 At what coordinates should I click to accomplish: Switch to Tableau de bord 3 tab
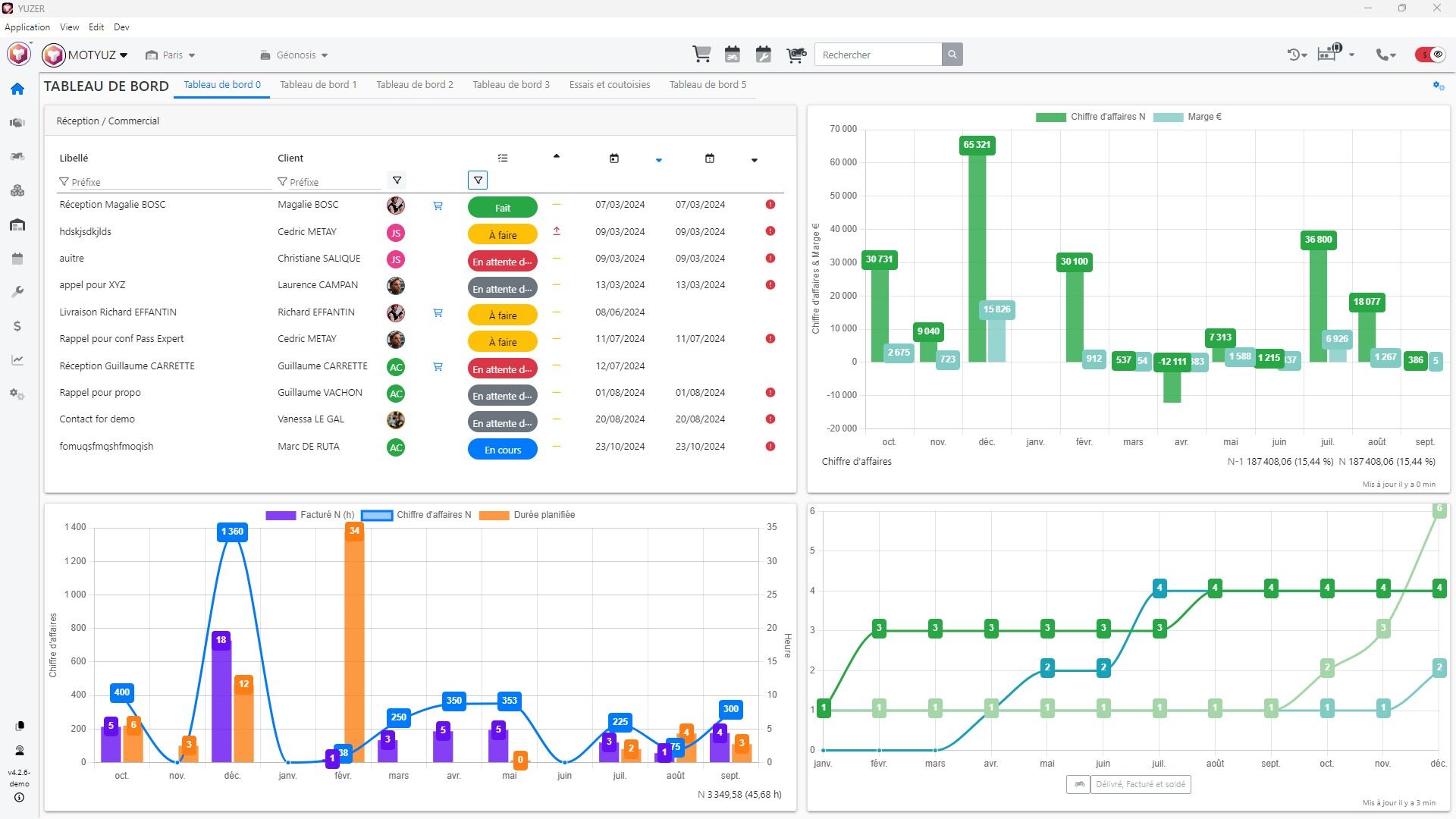[x=510, y=85]
